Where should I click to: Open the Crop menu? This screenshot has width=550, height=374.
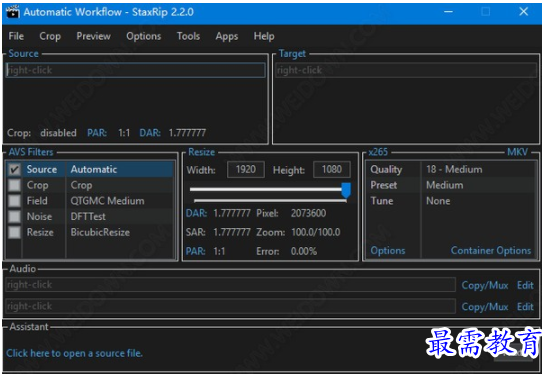tap(50, 36)
